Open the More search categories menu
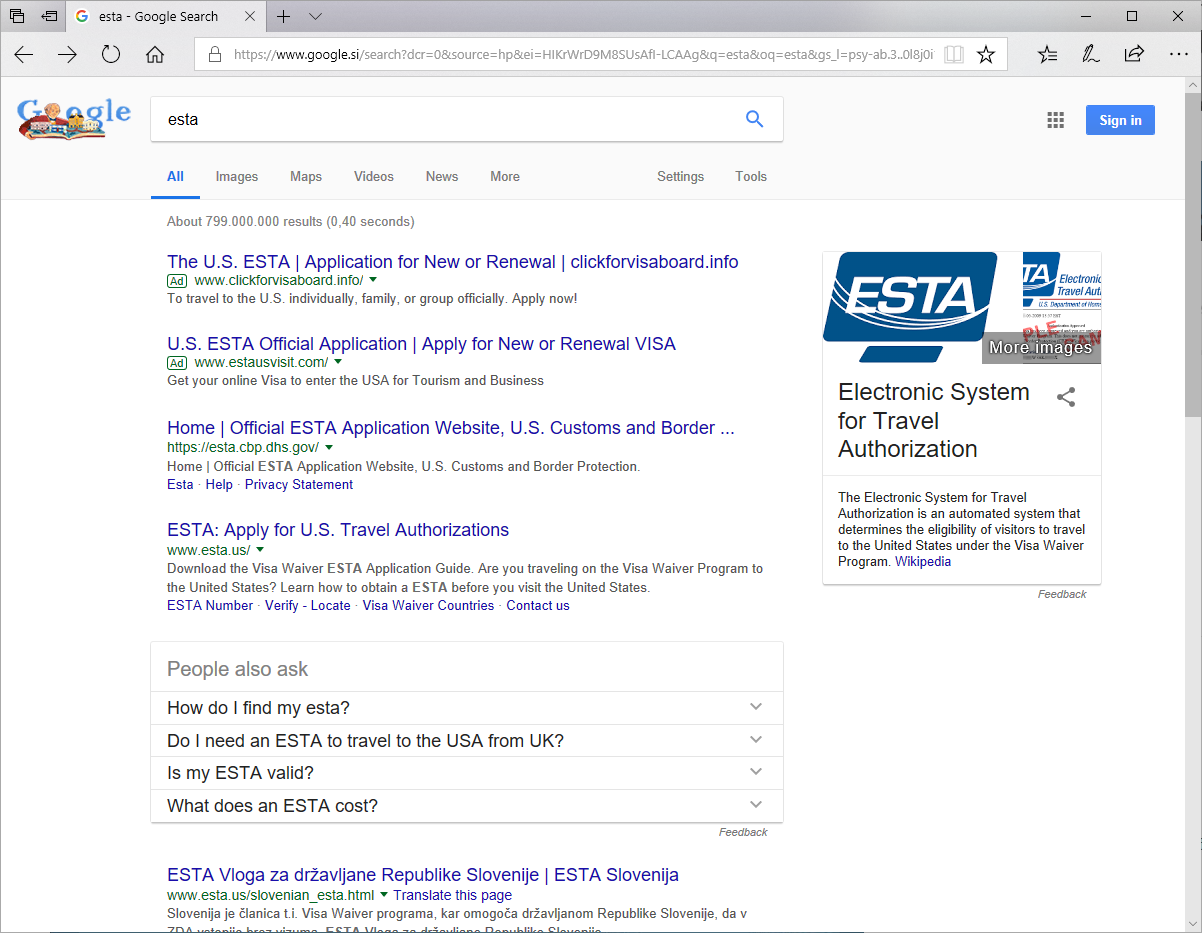The height and width of the screenshot is (933, 1202). point(505,177)
